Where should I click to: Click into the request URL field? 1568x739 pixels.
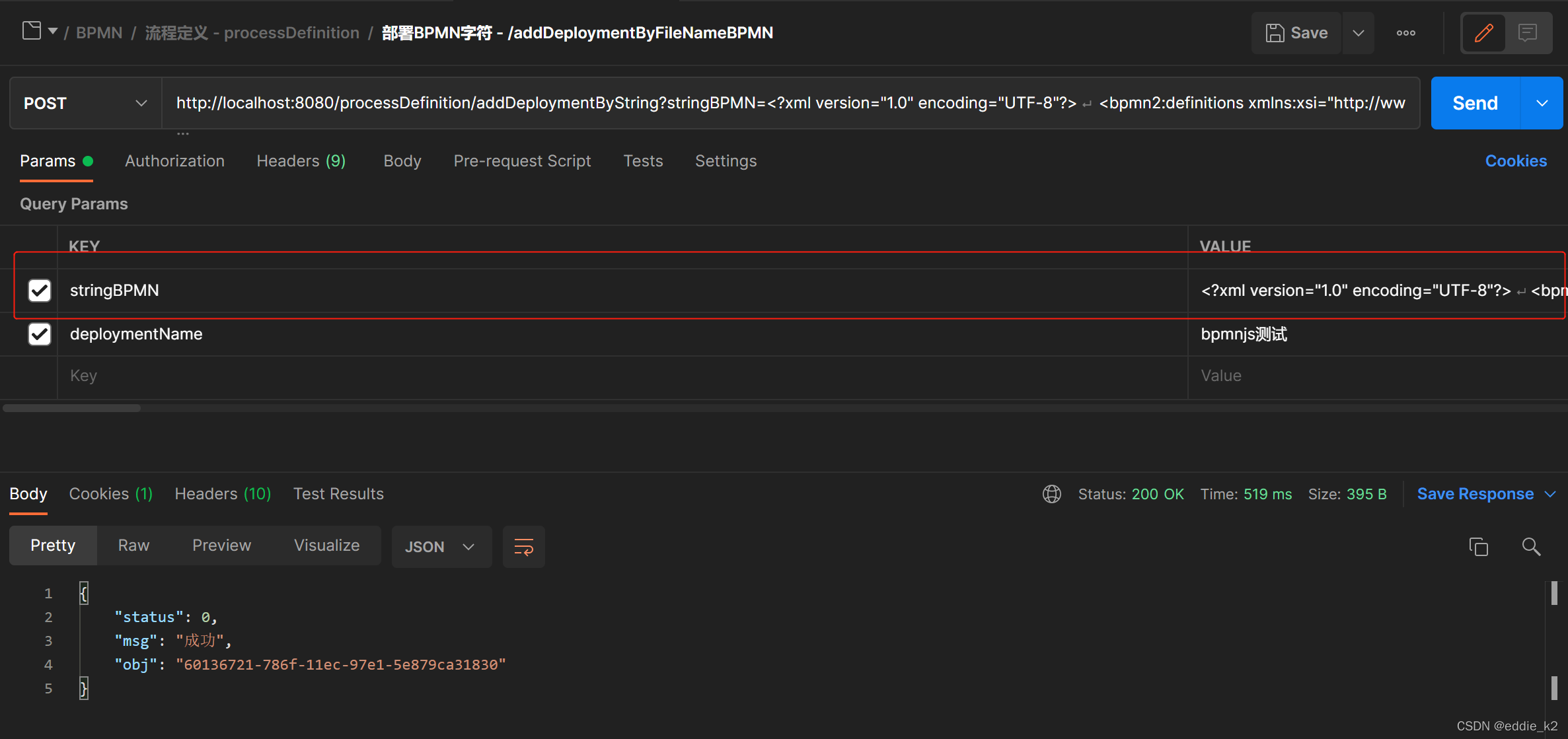[790, 103]
